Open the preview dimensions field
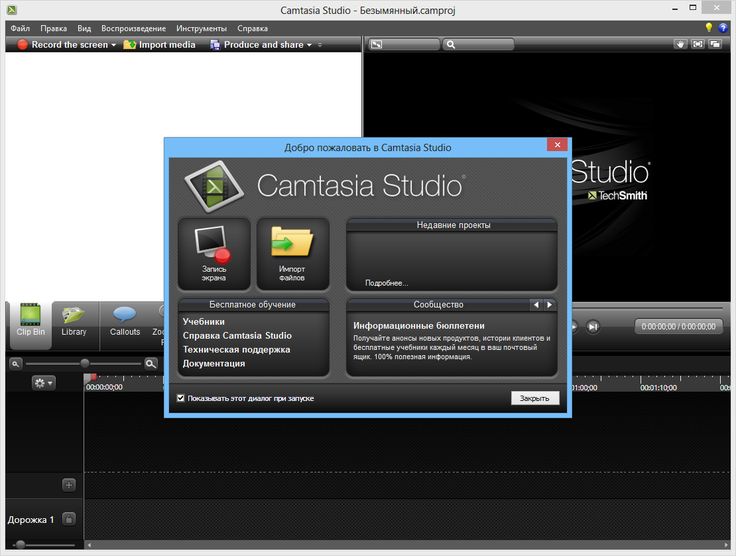The height and width of the screenshot is (556, 736). coord(404,45)
